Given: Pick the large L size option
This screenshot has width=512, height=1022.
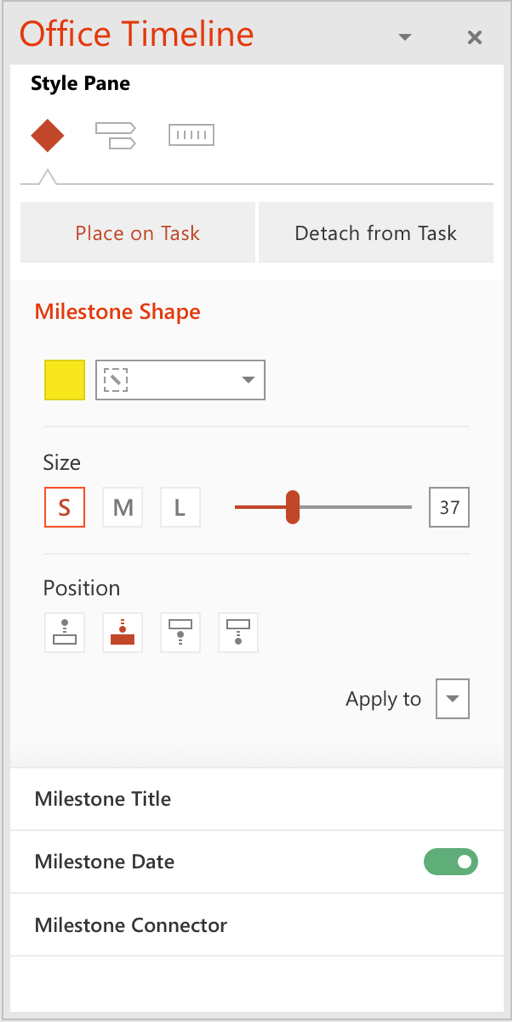Looking at the screenshot, I should point(180,507).
